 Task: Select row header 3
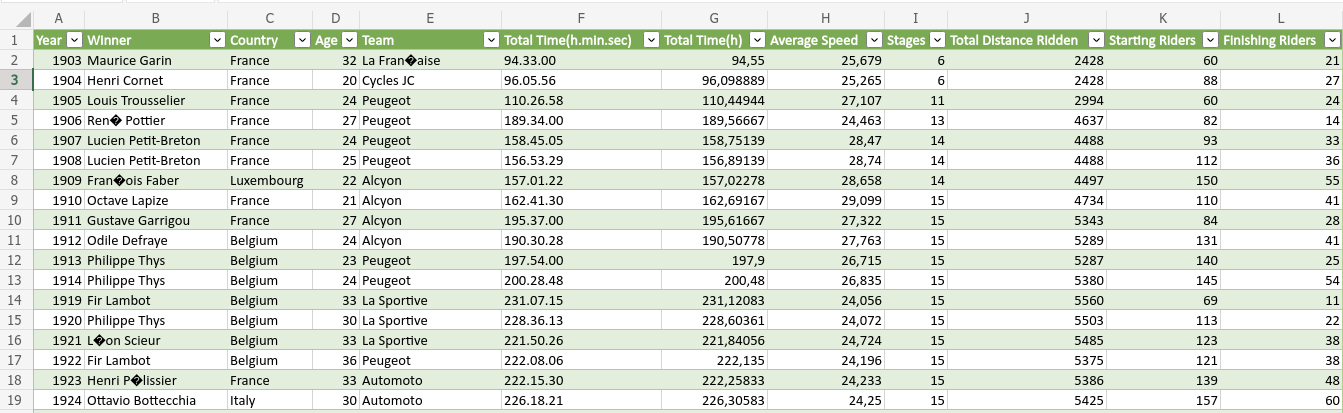(15, 80)
